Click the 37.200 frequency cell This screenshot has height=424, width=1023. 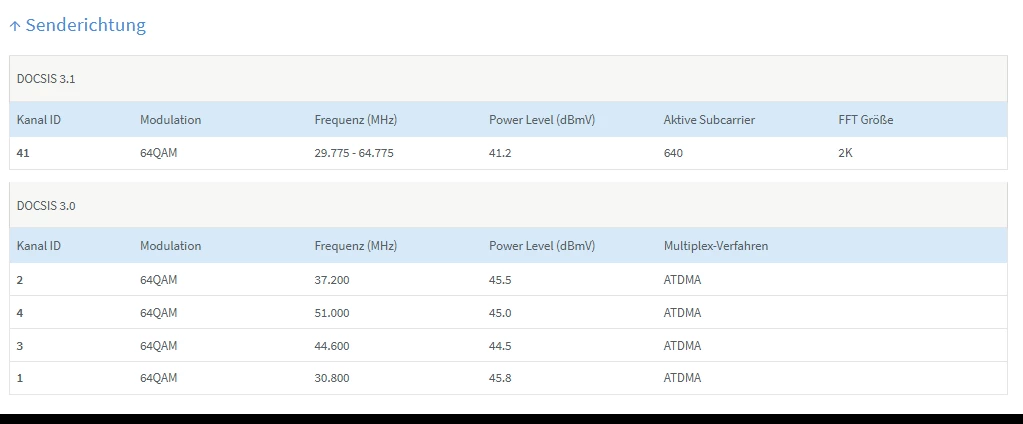point(332,280)
